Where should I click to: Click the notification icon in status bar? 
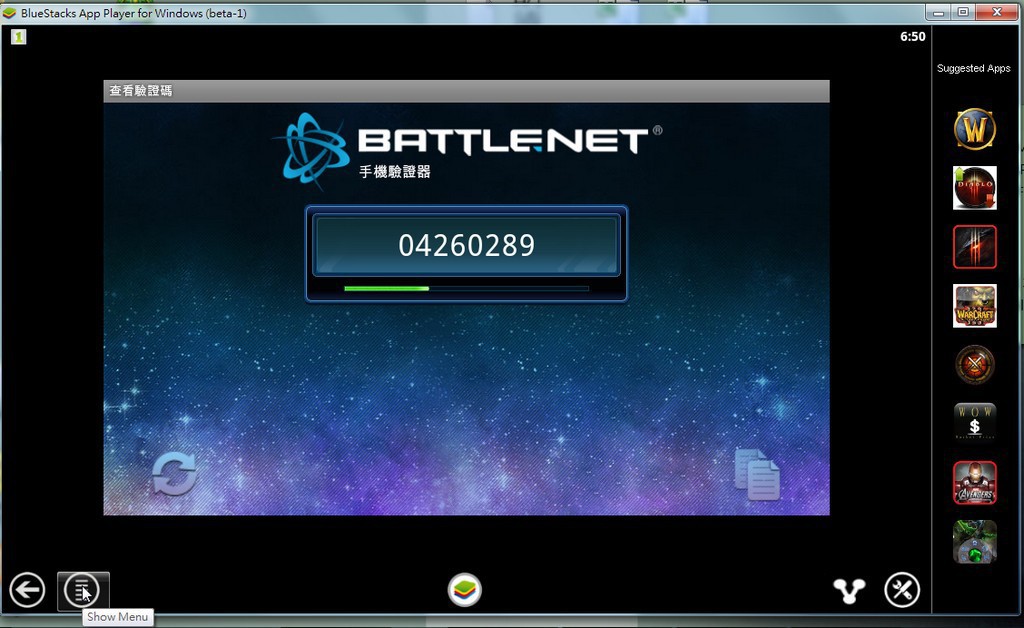[x=18, y=37]
